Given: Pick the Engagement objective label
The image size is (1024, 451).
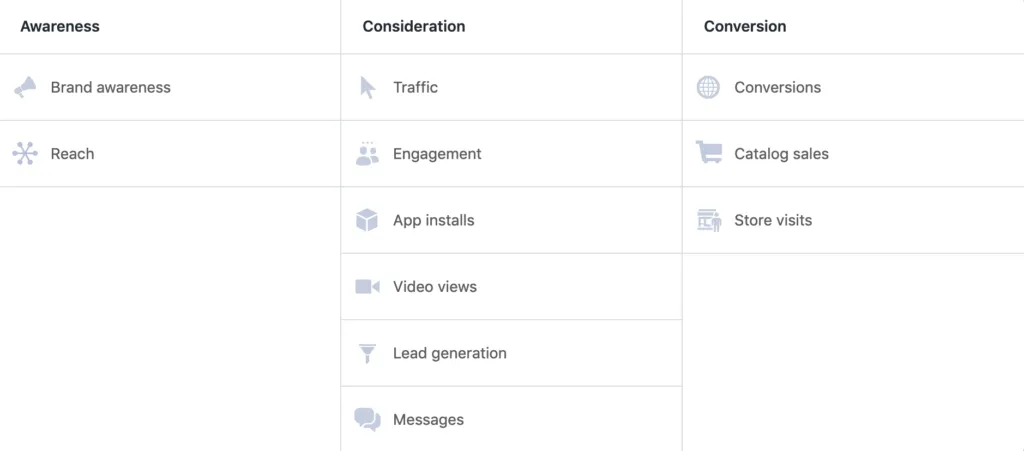Looking at the screenshot, I should [x=437, y=154].
